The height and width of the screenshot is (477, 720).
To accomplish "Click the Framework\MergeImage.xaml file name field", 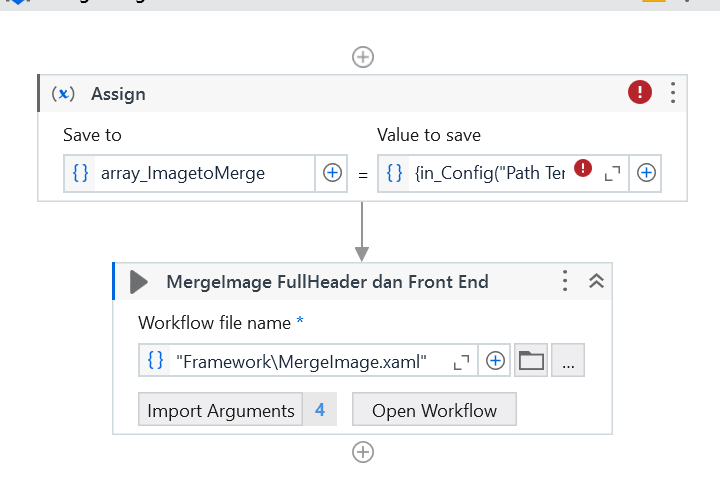I will pyautogui.click(x=300, y=361).
